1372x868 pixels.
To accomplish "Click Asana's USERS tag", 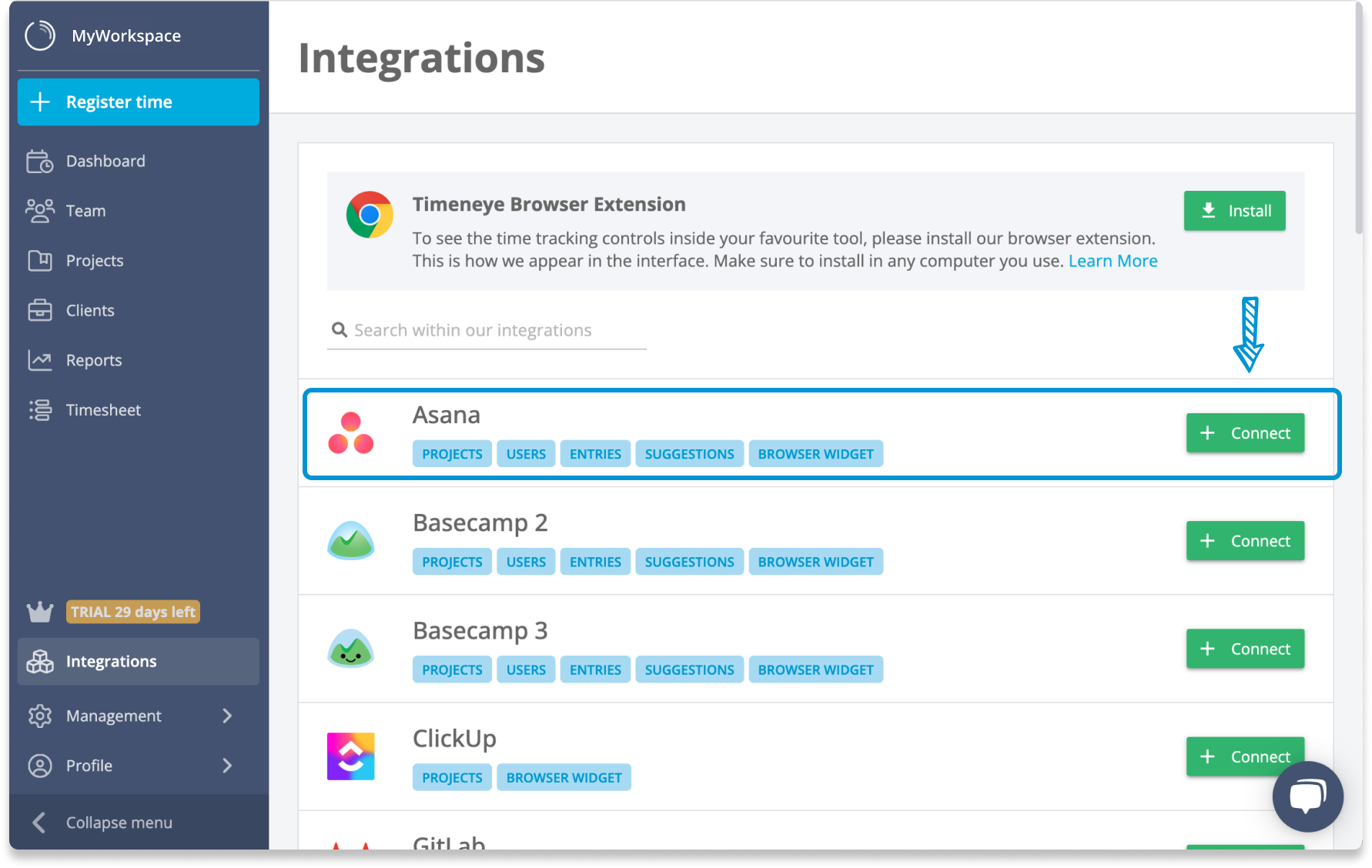I will tap(526, 454).
